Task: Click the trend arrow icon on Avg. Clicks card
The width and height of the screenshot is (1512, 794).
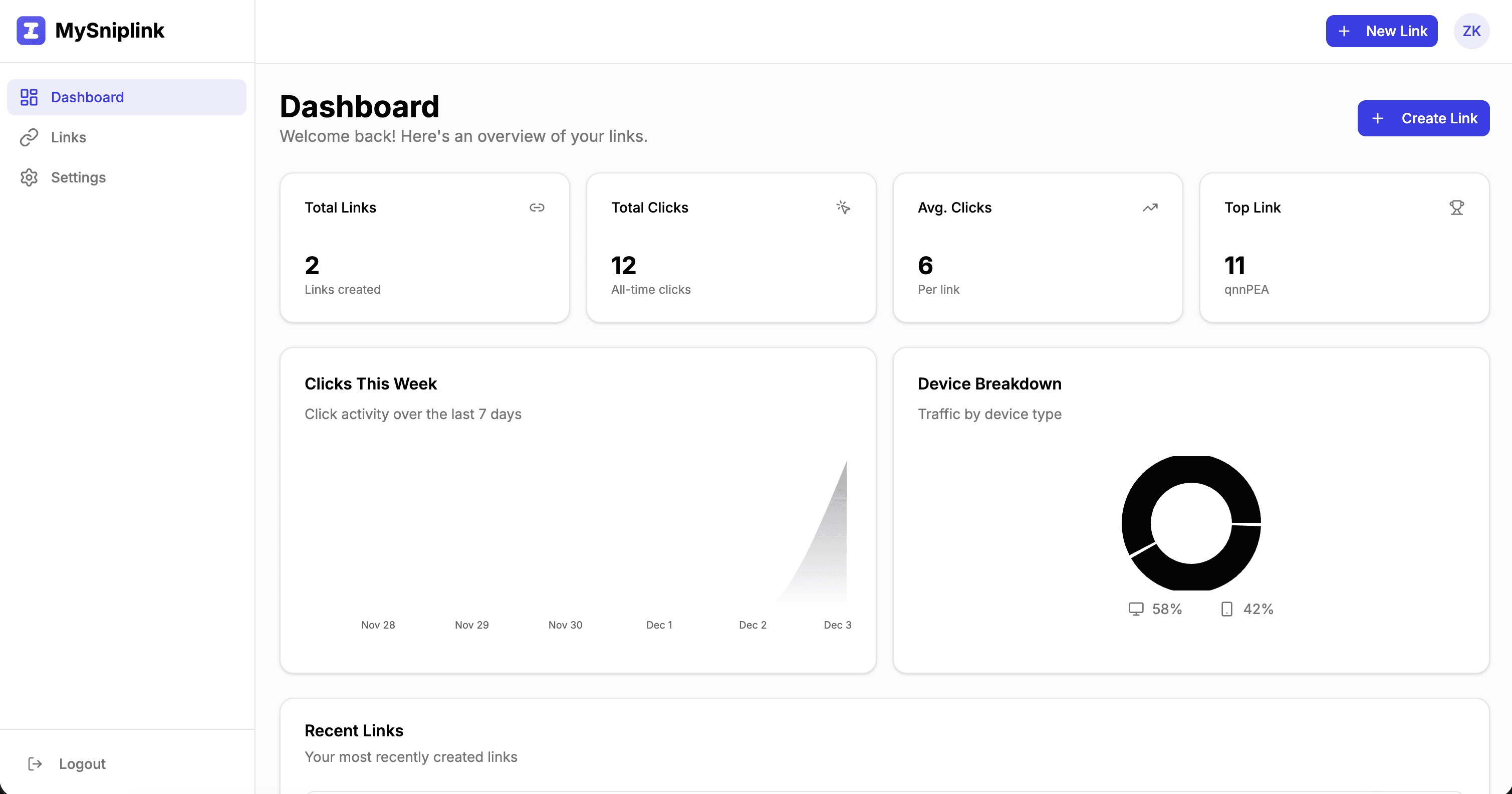Action: point(1150,208)
